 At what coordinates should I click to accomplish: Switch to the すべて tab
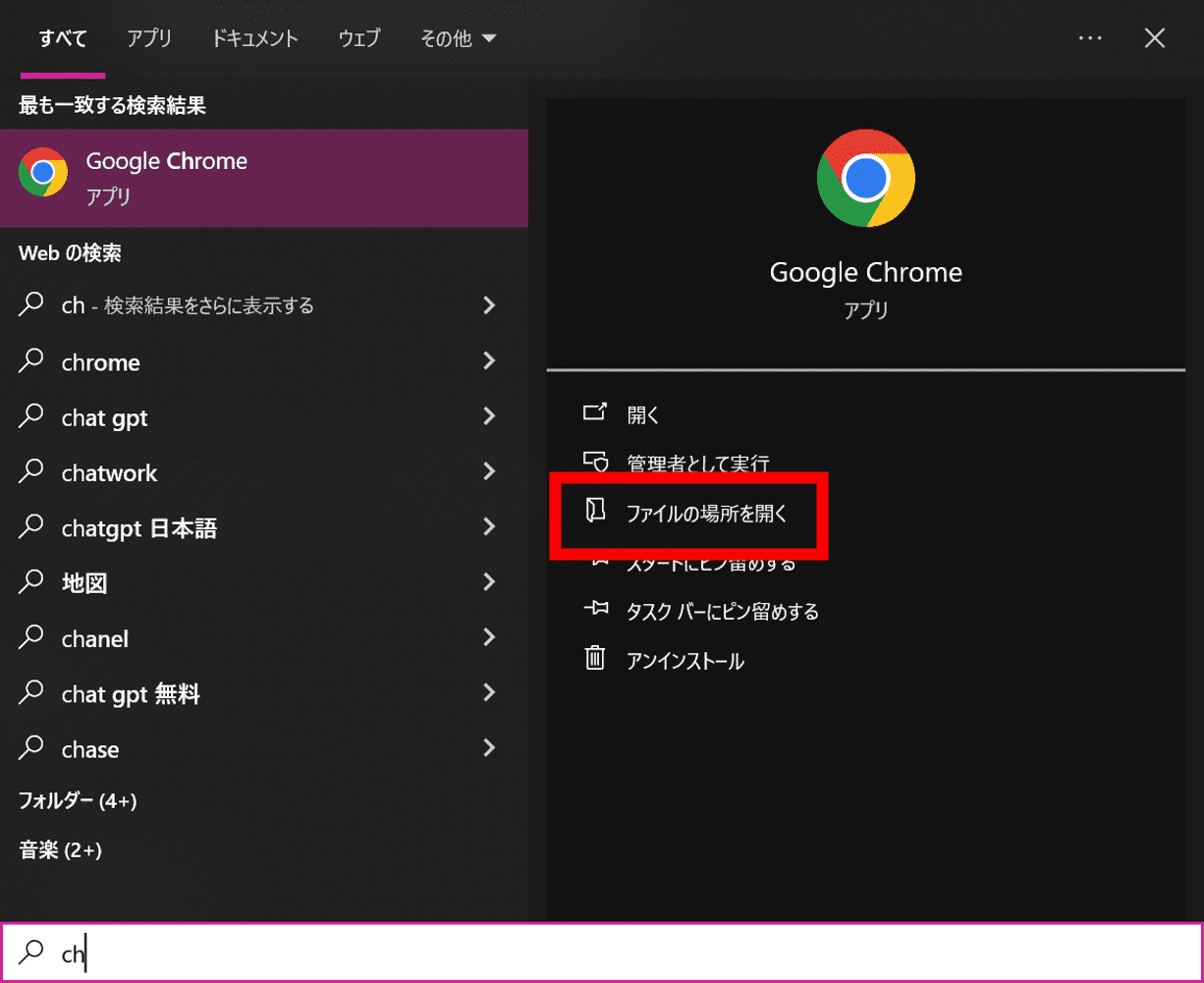point(63,39)
